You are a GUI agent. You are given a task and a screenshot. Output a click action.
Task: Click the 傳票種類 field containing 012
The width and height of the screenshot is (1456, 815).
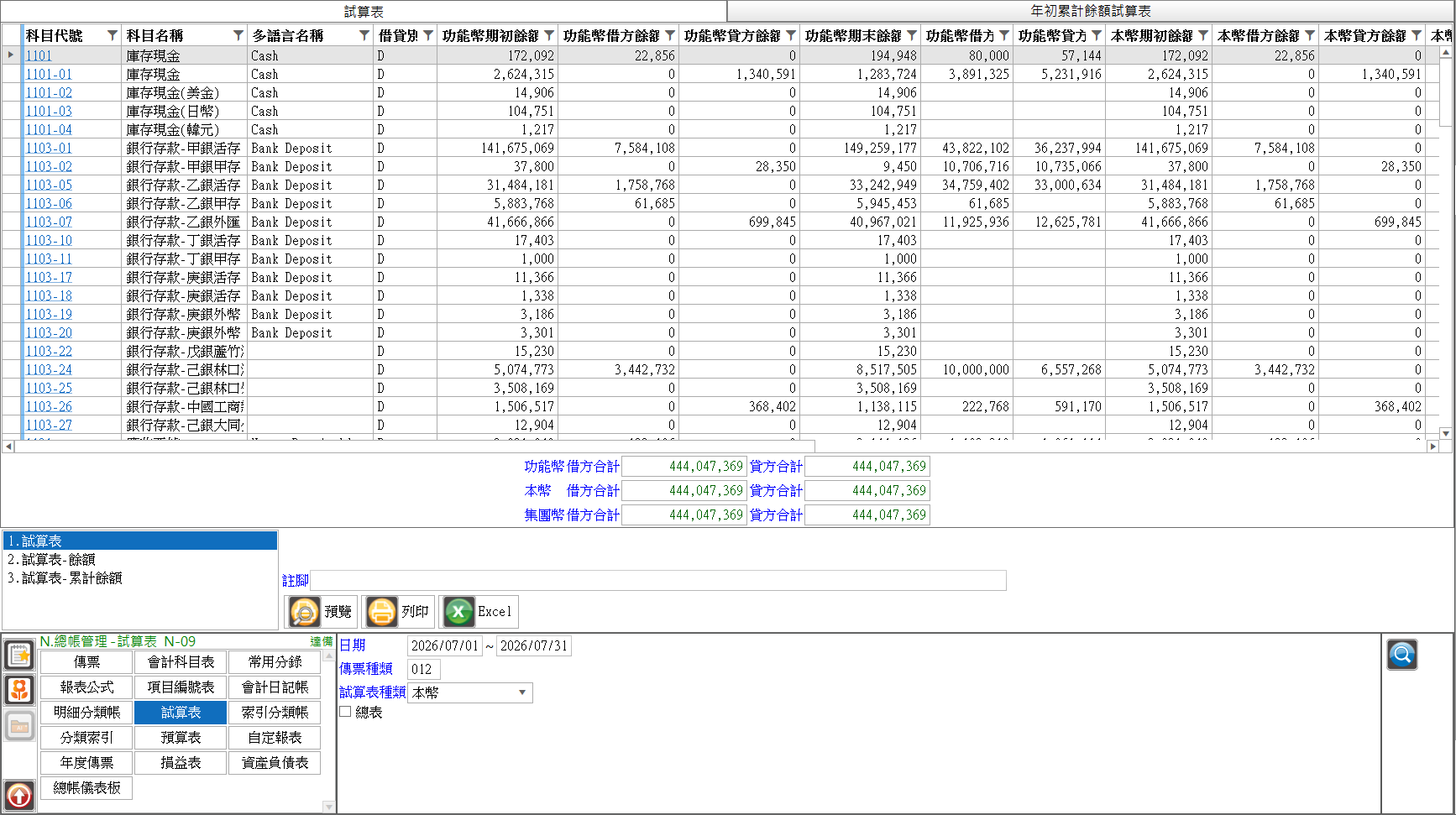point(424,669)
